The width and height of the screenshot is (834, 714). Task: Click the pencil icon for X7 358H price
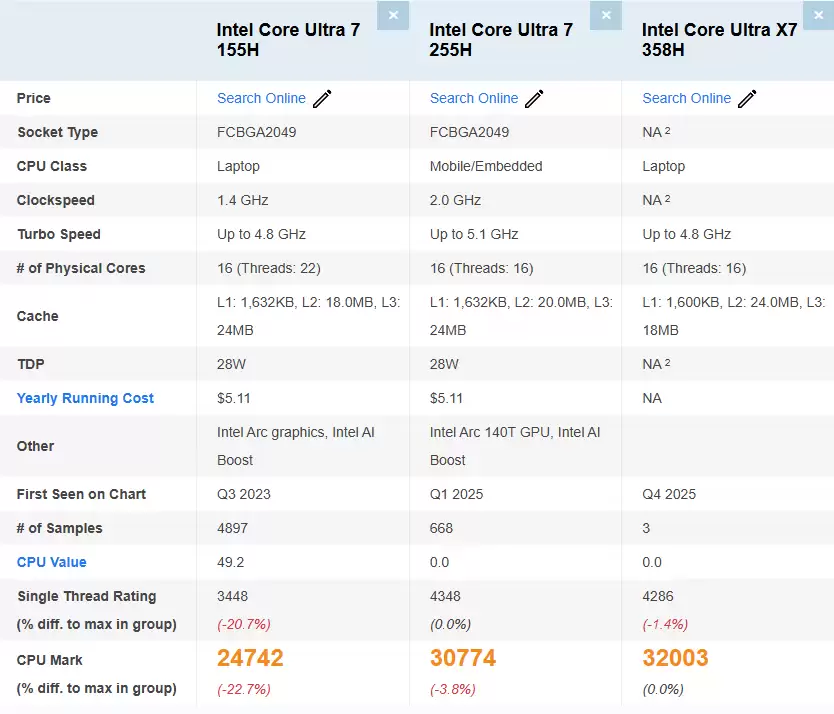coord(746,98)
